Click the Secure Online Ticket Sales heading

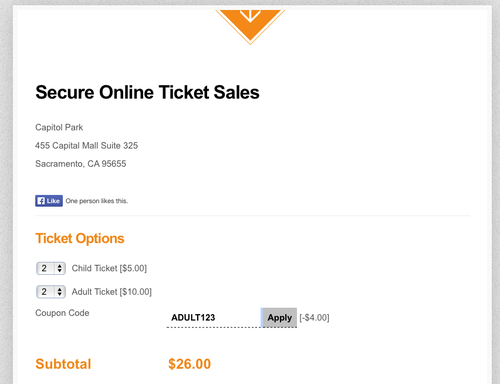coord(147,92)
